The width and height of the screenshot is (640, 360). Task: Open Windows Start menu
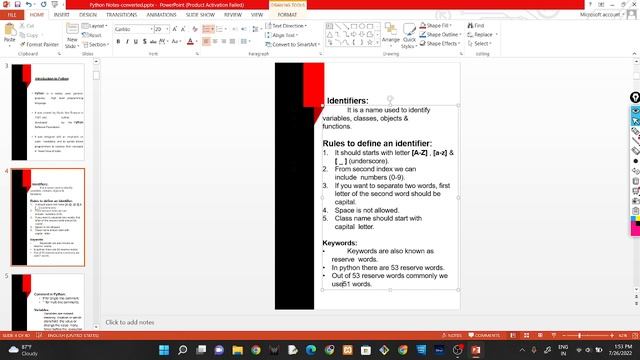click(x=164, y=350)
